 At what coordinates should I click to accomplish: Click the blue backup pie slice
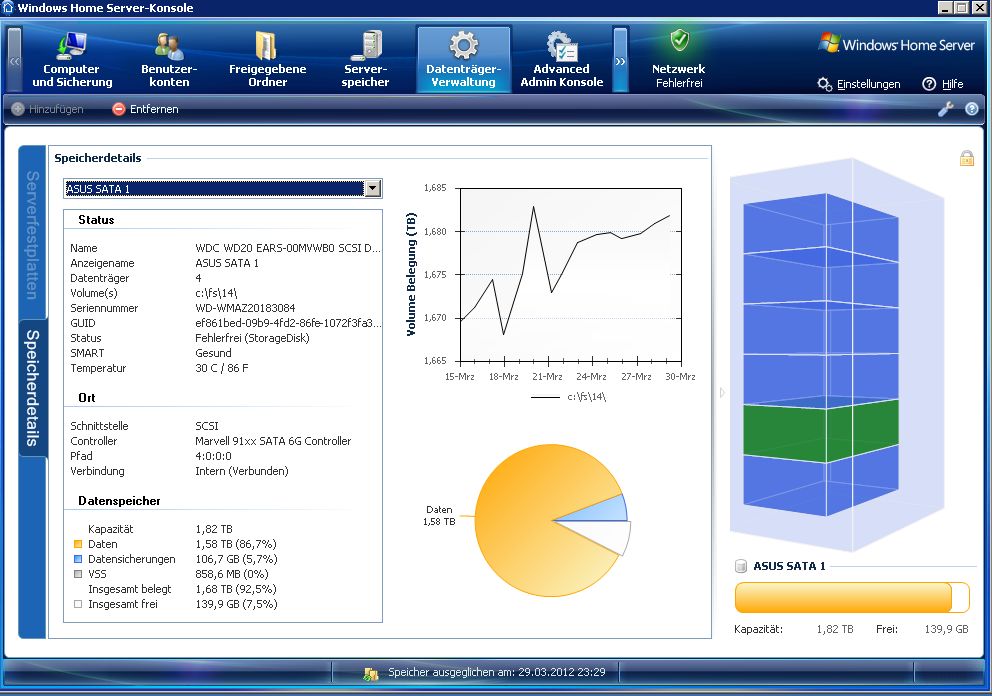(x=604, y=511)
